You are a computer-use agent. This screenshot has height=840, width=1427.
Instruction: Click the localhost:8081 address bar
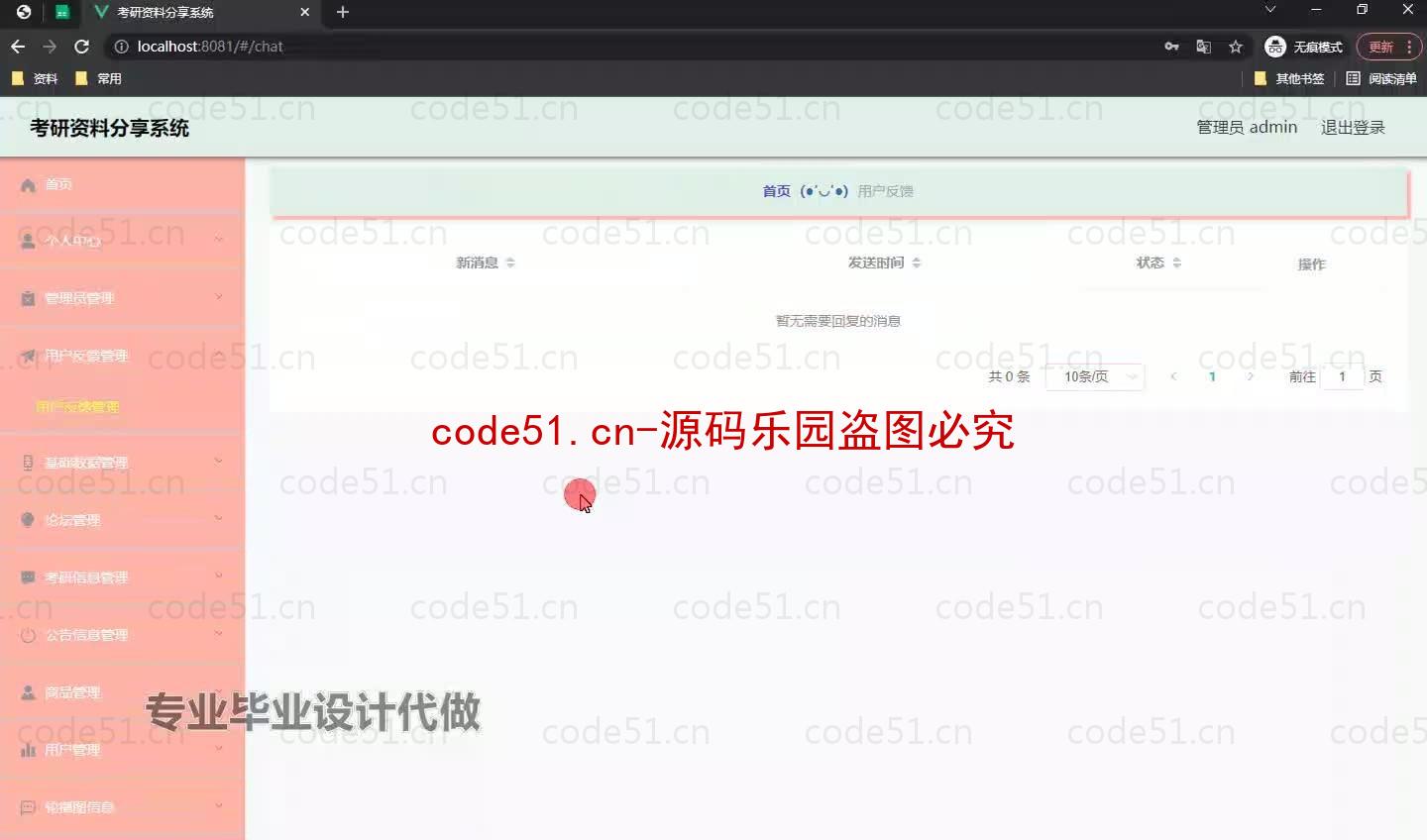pos(634,47)
